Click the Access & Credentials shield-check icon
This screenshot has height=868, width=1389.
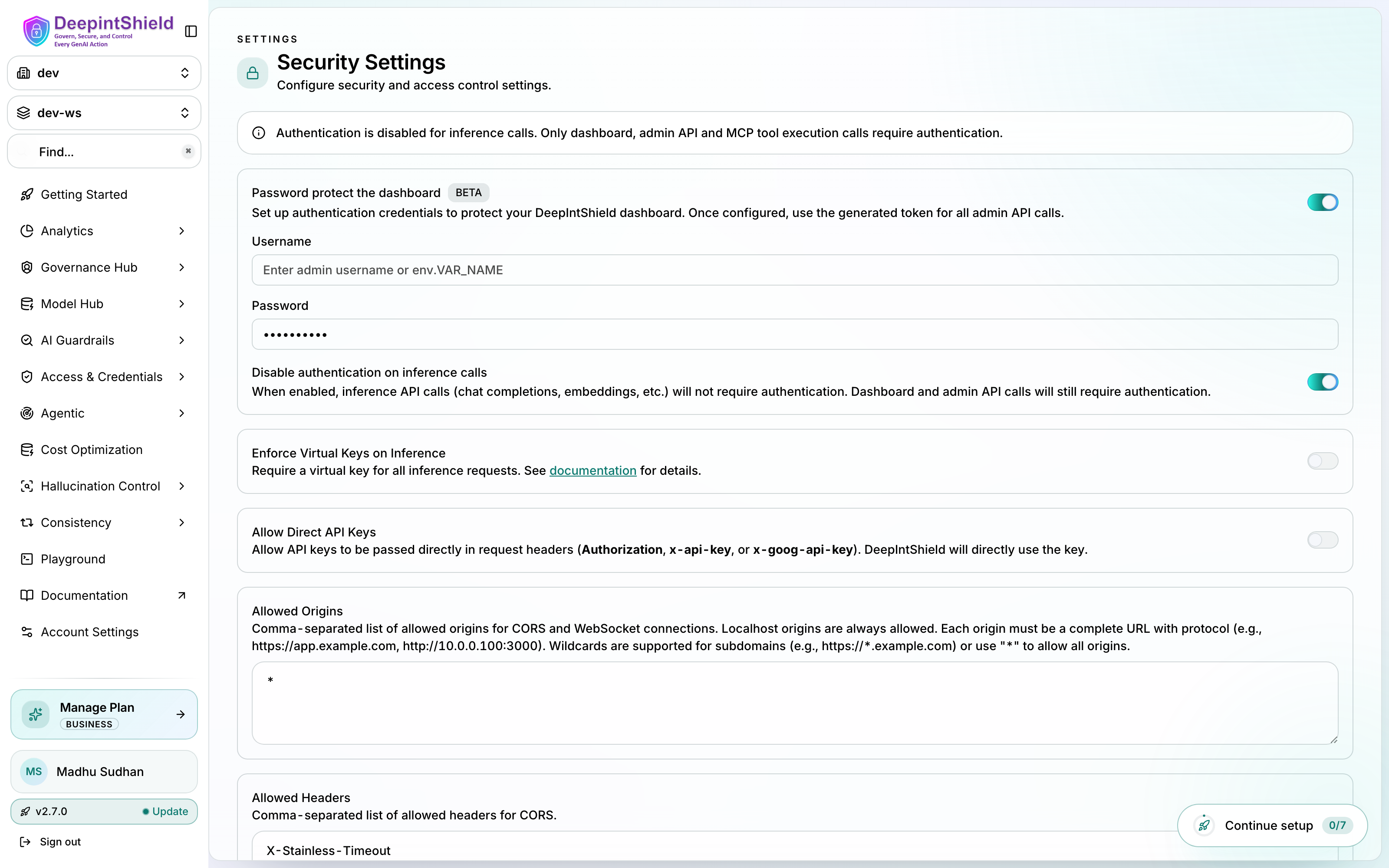[x=26, y=377]
